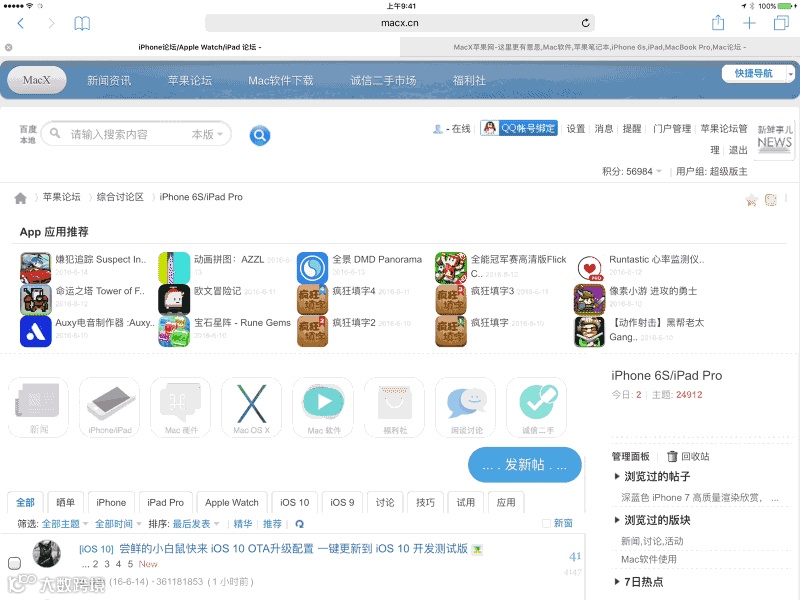
Task: Open Safari bookmarks book icon
Action: 82,23
